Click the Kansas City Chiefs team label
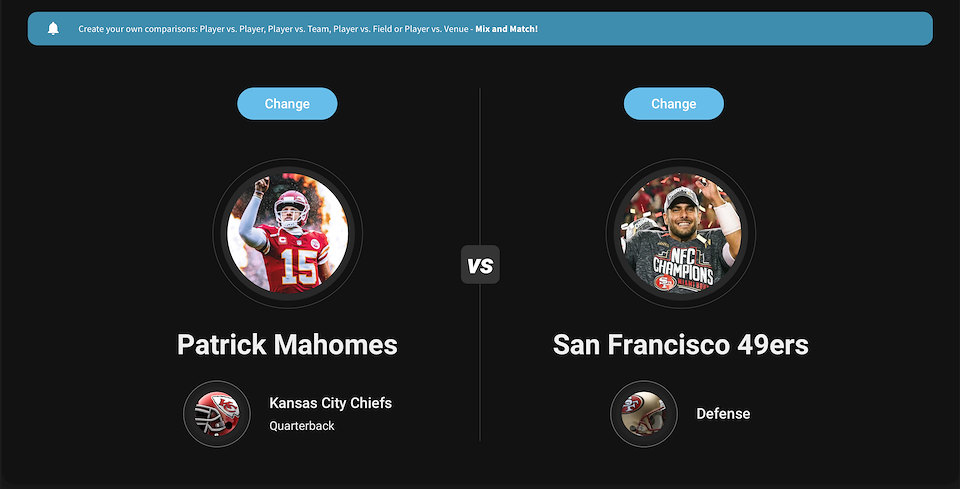 point(331,403)
